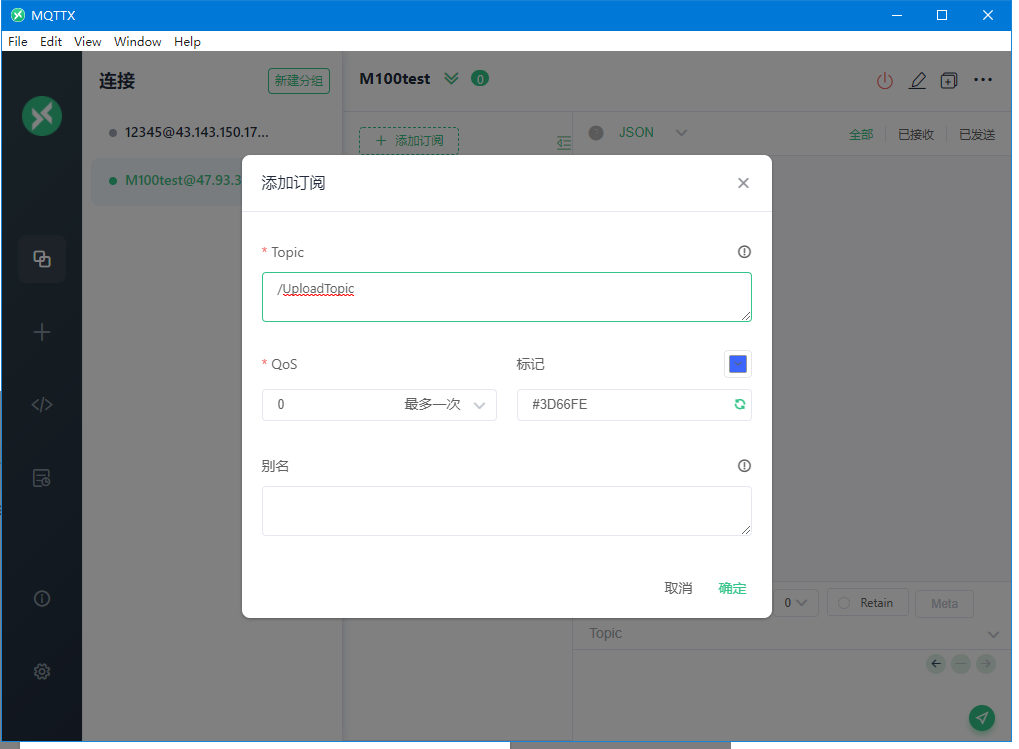Open the settings gear in sidebar

[x=42, y=672]
